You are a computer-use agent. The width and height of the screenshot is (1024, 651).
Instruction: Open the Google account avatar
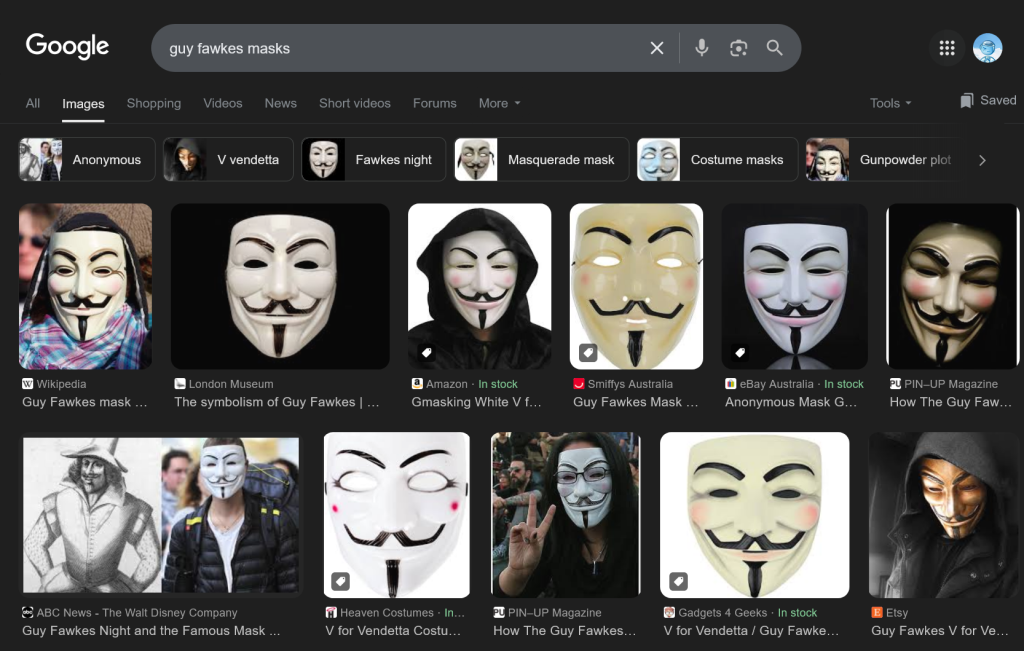tap(987, 48)
